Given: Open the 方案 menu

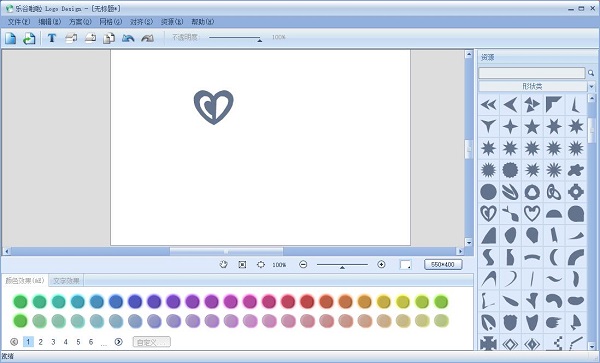Looking at the screenshot, I should pyautogui.click(x=80, y=22).
